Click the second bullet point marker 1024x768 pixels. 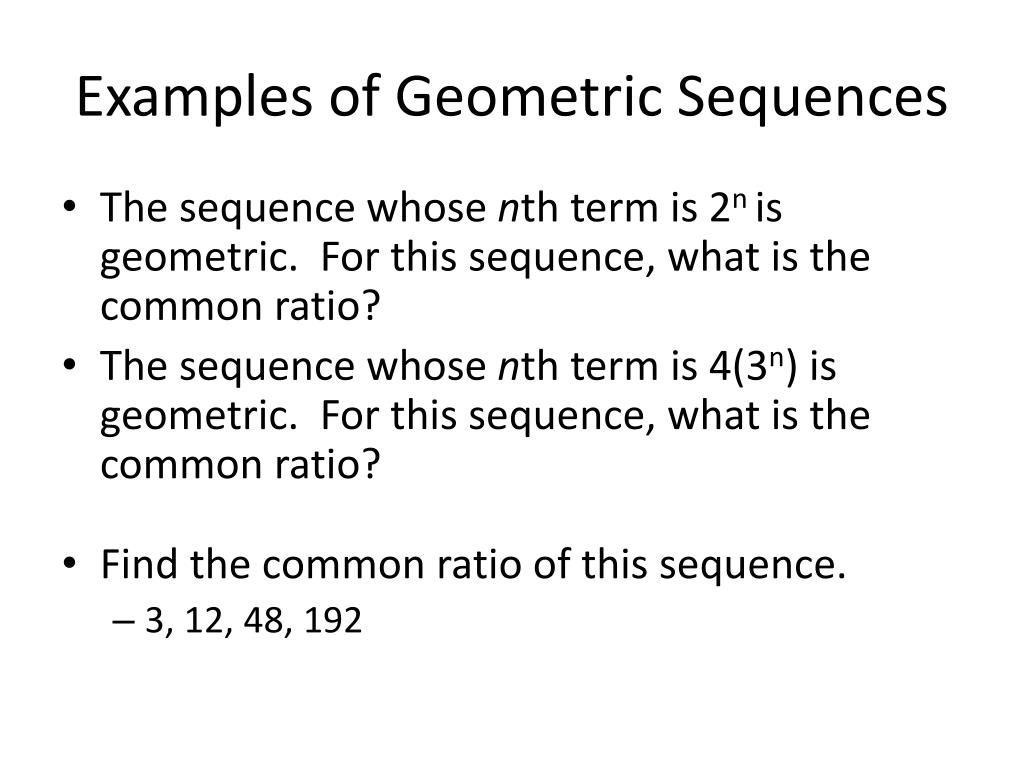coord(70,364)
